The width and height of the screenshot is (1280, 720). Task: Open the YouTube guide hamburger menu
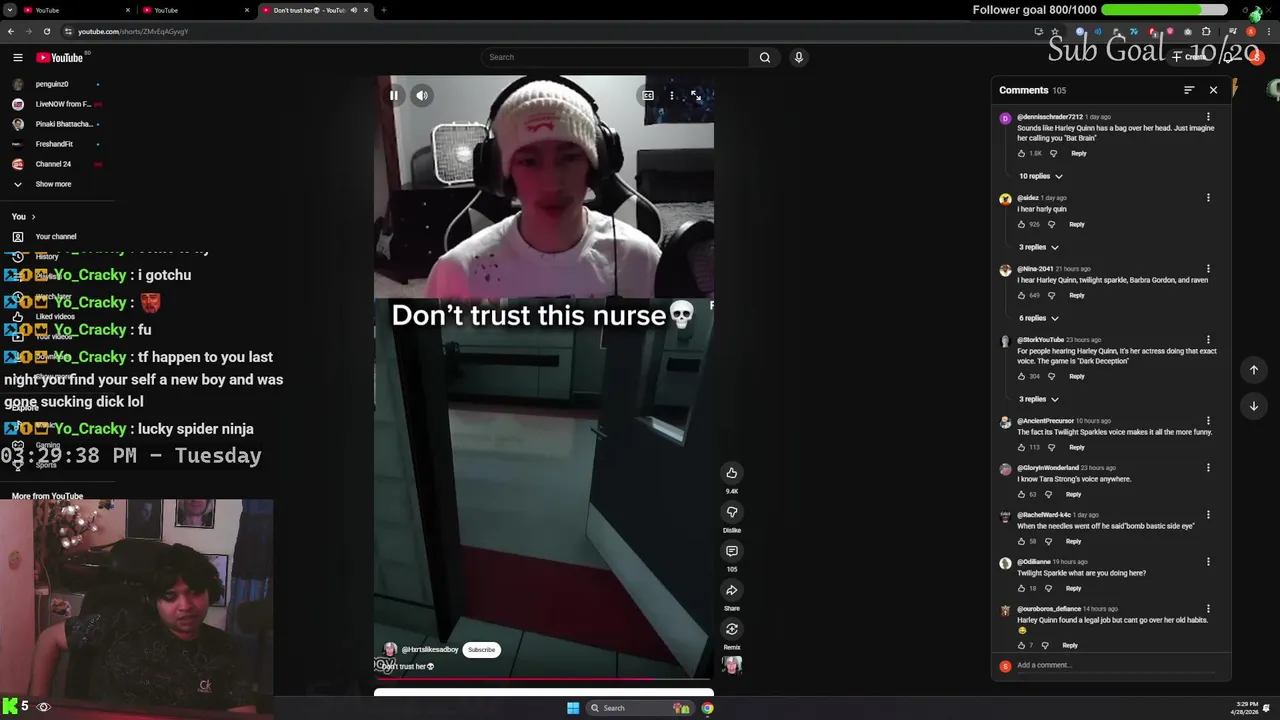pyautogui.click(x=17, y=57)
